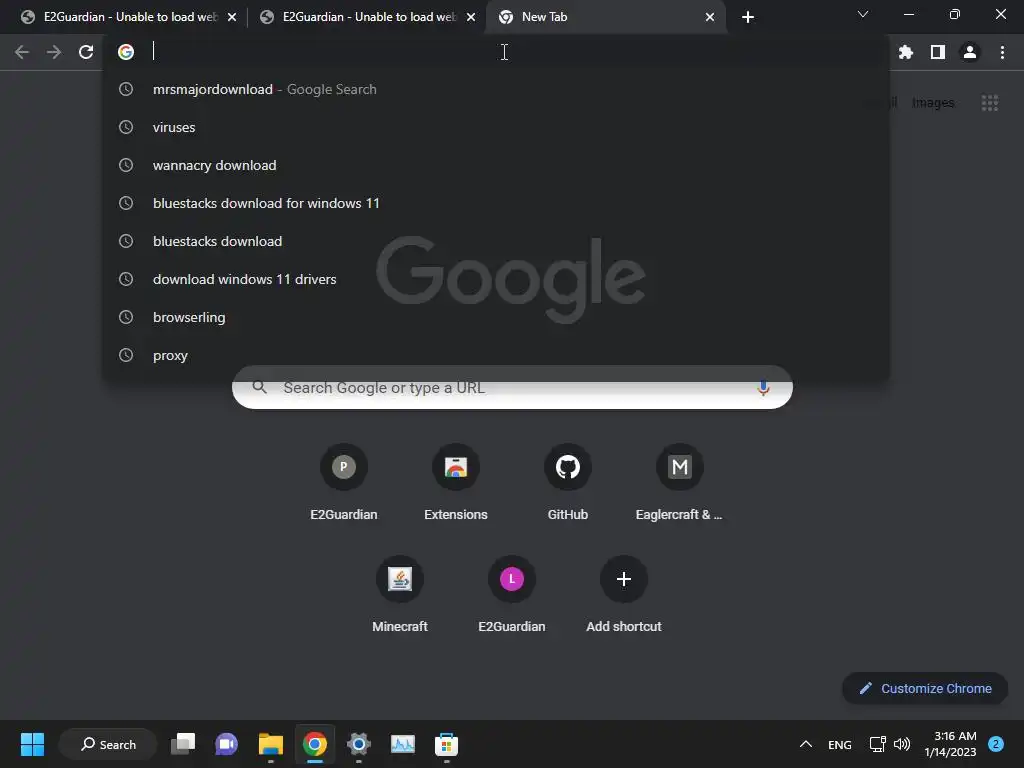Show hidden system tray icons
This screenshot has width=1024, height=768.
806,744
